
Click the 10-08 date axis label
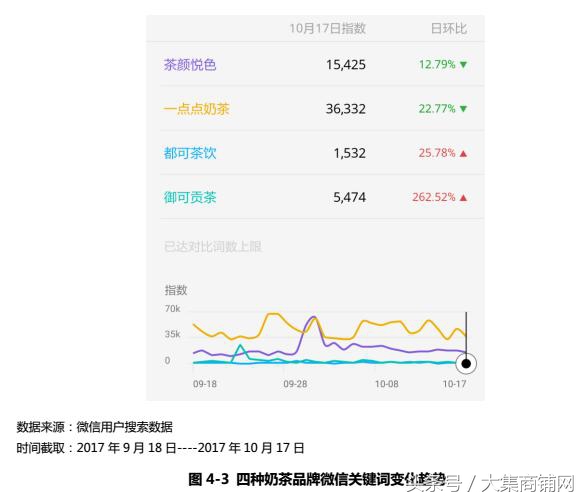387,384
